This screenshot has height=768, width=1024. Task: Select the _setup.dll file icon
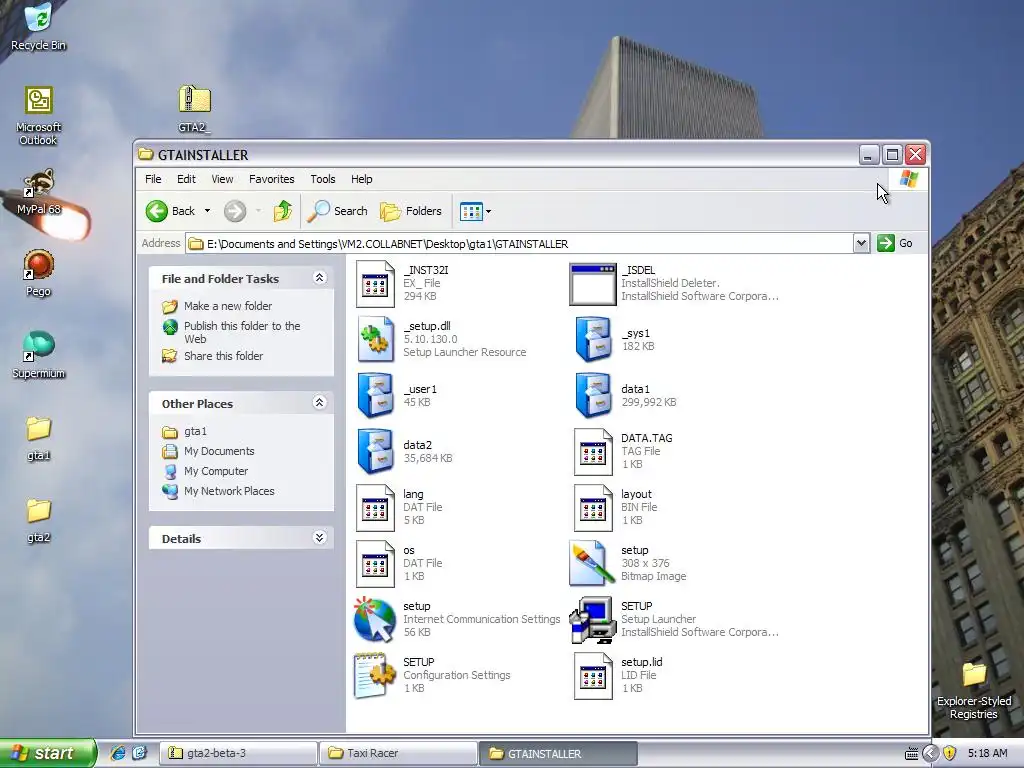coord(375,340)
